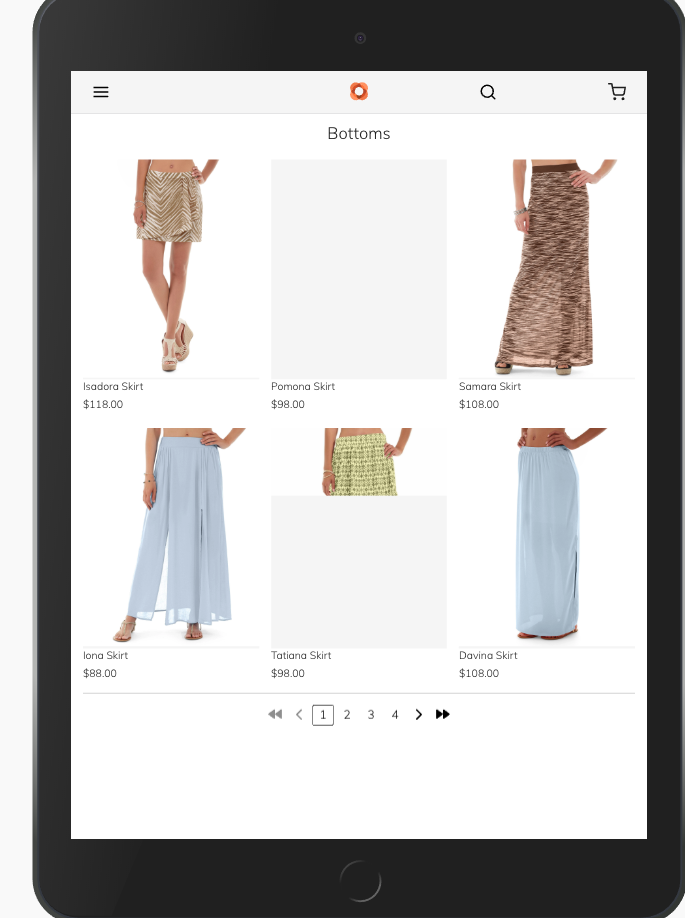Go to page 4
Screen dimensions: 685x918
(x=395, y=715)
